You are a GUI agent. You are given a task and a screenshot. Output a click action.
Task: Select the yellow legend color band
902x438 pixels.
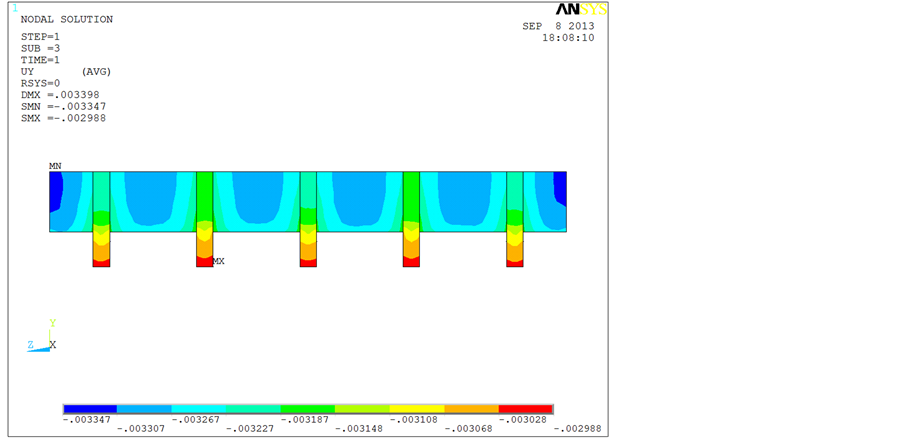coord(416,409)
